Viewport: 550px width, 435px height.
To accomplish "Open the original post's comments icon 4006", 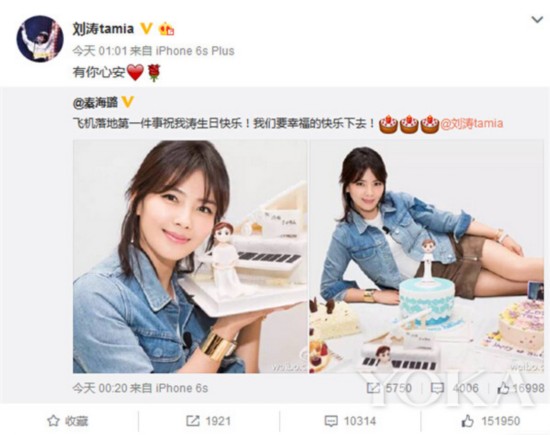I will [x=455, y=388].
